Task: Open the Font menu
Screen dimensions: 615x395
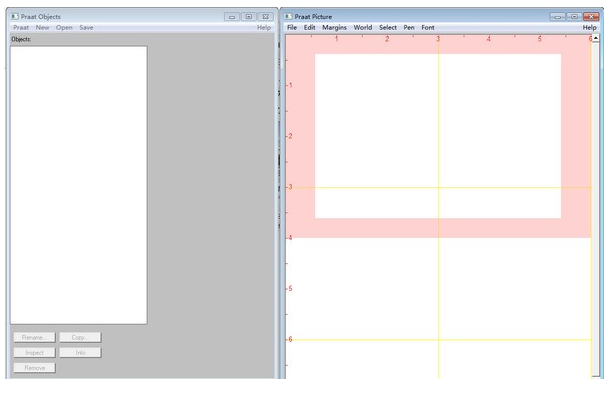Action: click(x=428, y=27)
